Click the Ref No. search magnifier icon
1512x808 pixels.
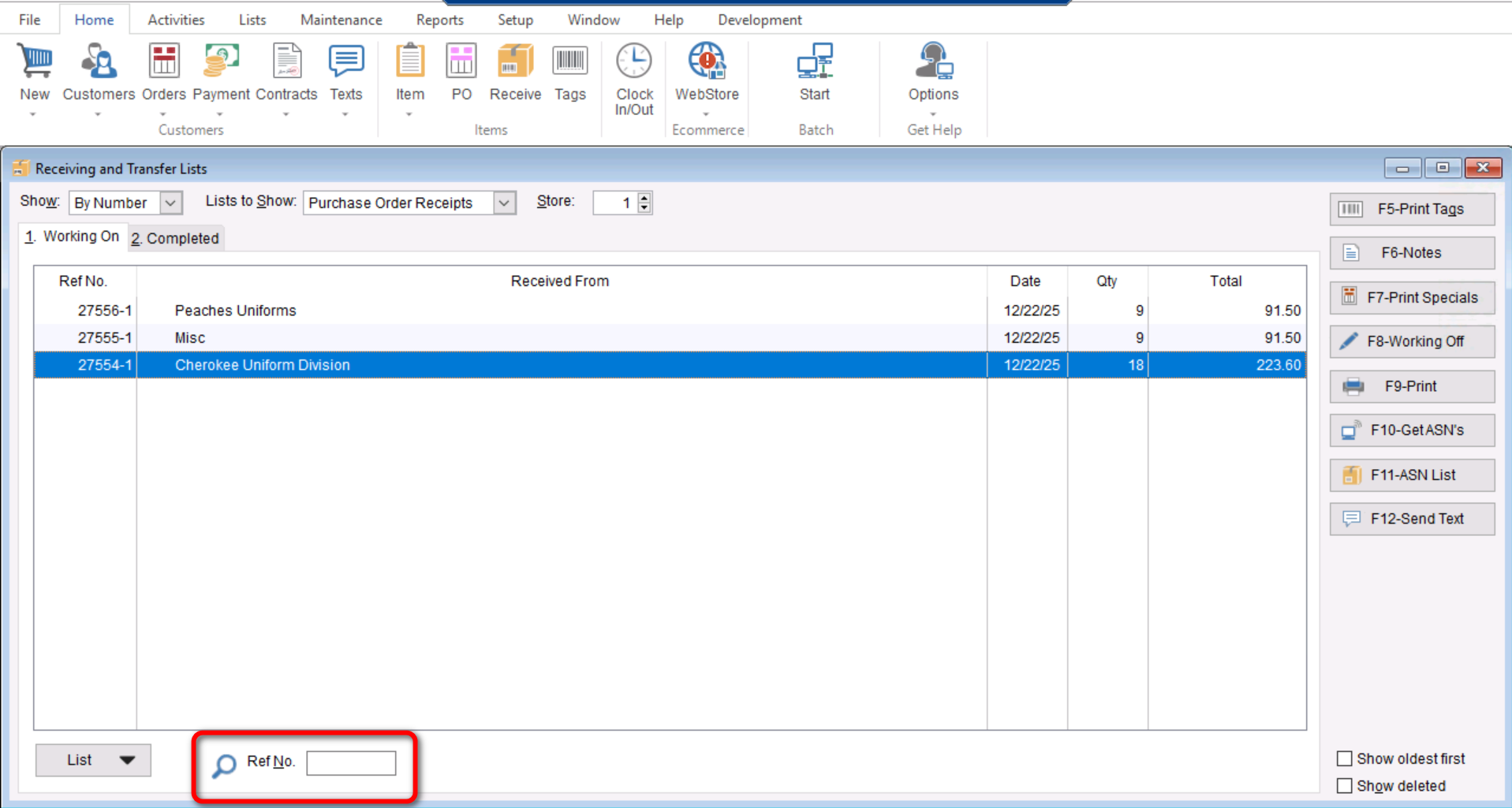point(224,765)
